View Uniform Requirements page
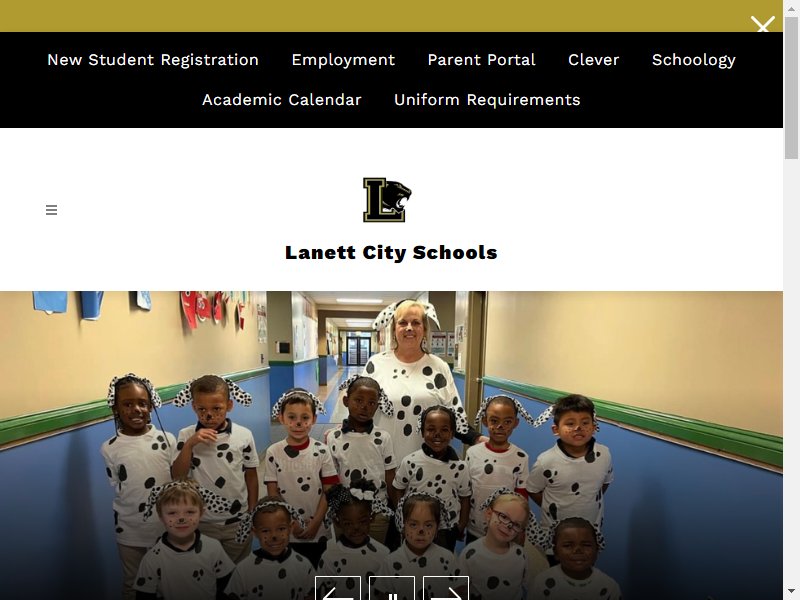This screenshot has width=800, height=600. pos(487,99)
